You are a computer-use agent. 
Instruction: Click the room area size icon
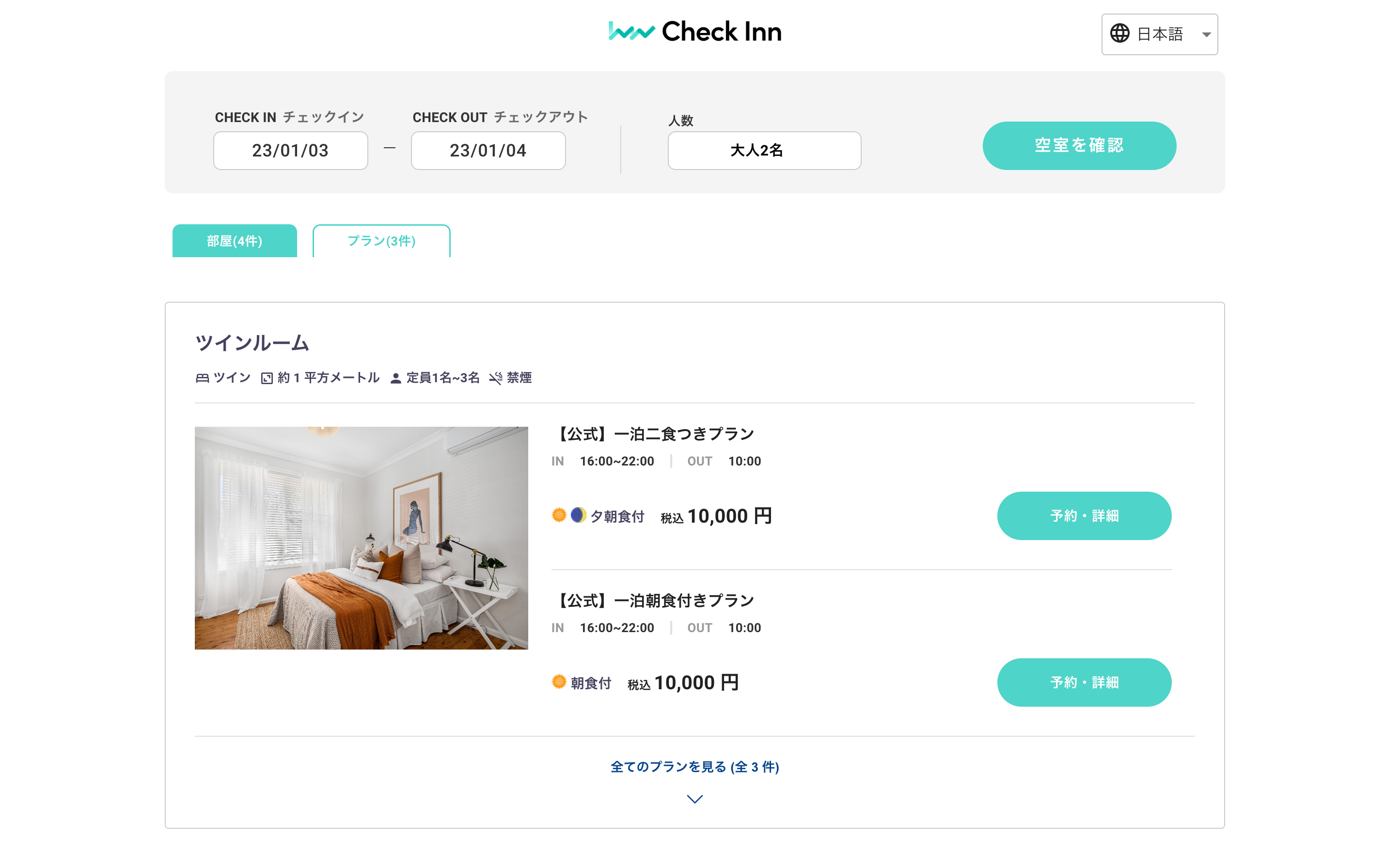tap(267, 378)
